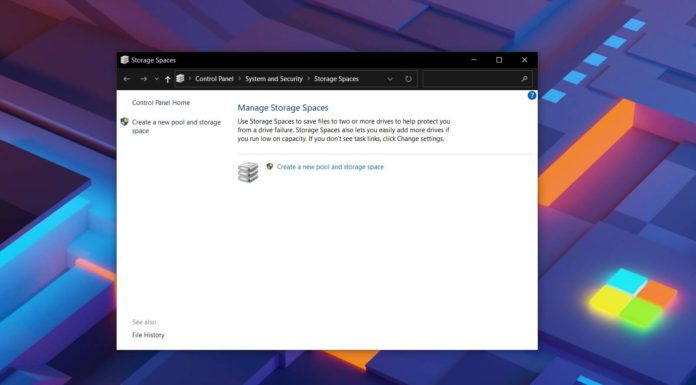Select Control Panel in the breadcrumb
Image resolution: width=696 pixels, height=385 pixels.
click(214, 79)
